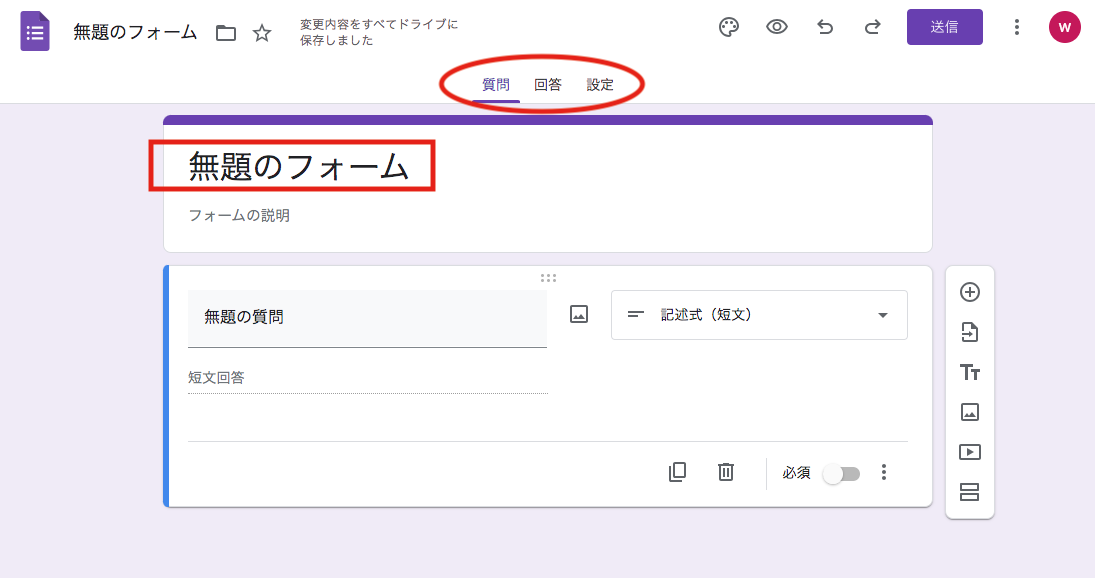Click the 無題の質問 question title field

(x=367, y=317)
